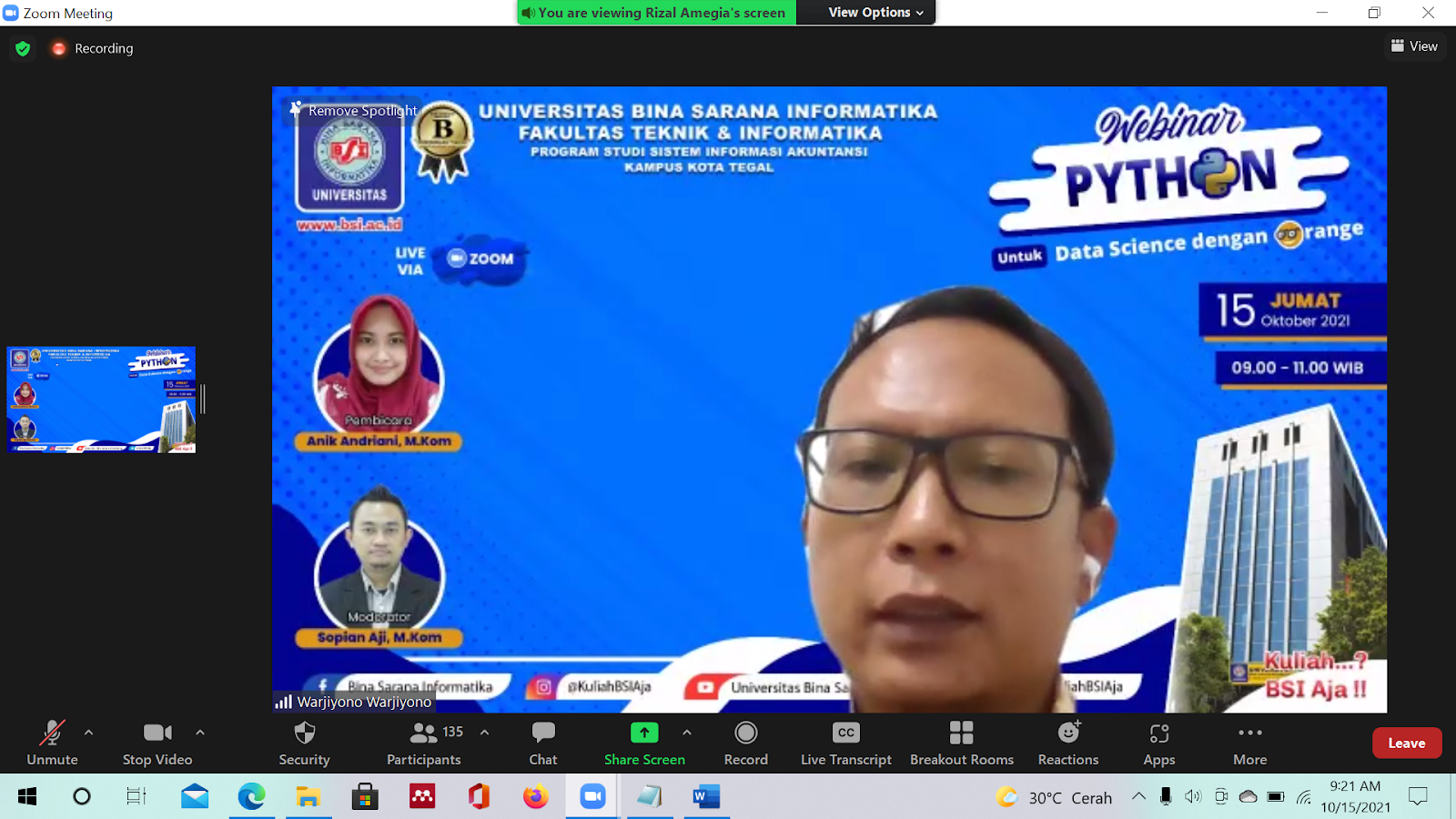
Task: Stop the video camera
Action: (157, 743)
